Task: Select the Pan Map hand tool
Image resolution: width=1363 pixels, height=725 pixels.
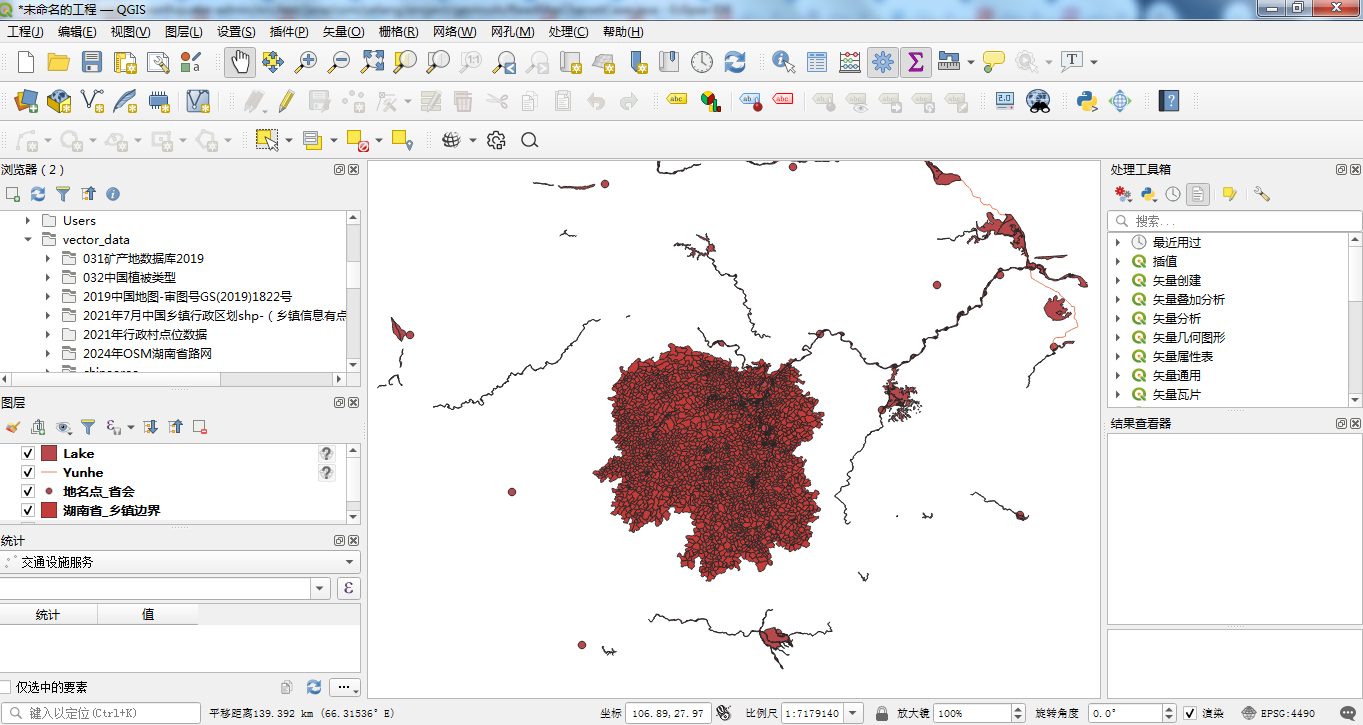Action: [240, 62]
